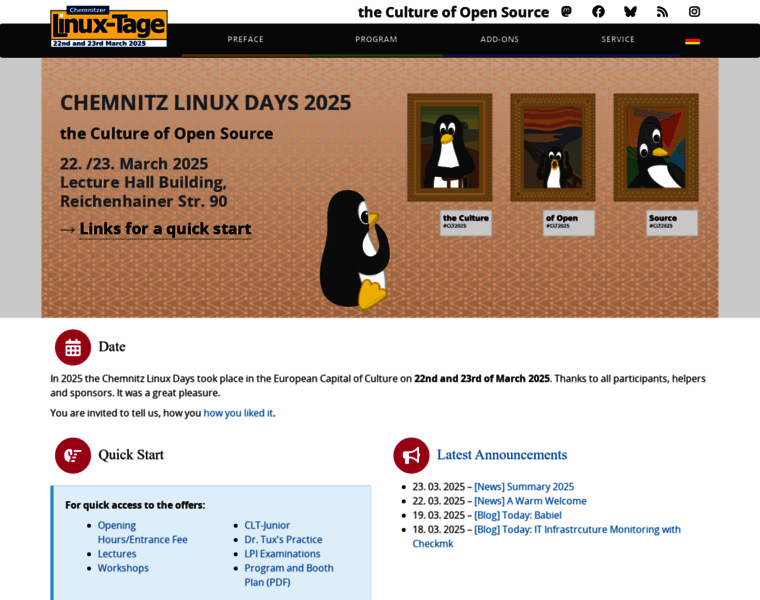Image resolution: width=760 pixels, height=600 pixels.
Task: Go to the Lectures link
Action: pyautogui.click(x=117, y=553)
